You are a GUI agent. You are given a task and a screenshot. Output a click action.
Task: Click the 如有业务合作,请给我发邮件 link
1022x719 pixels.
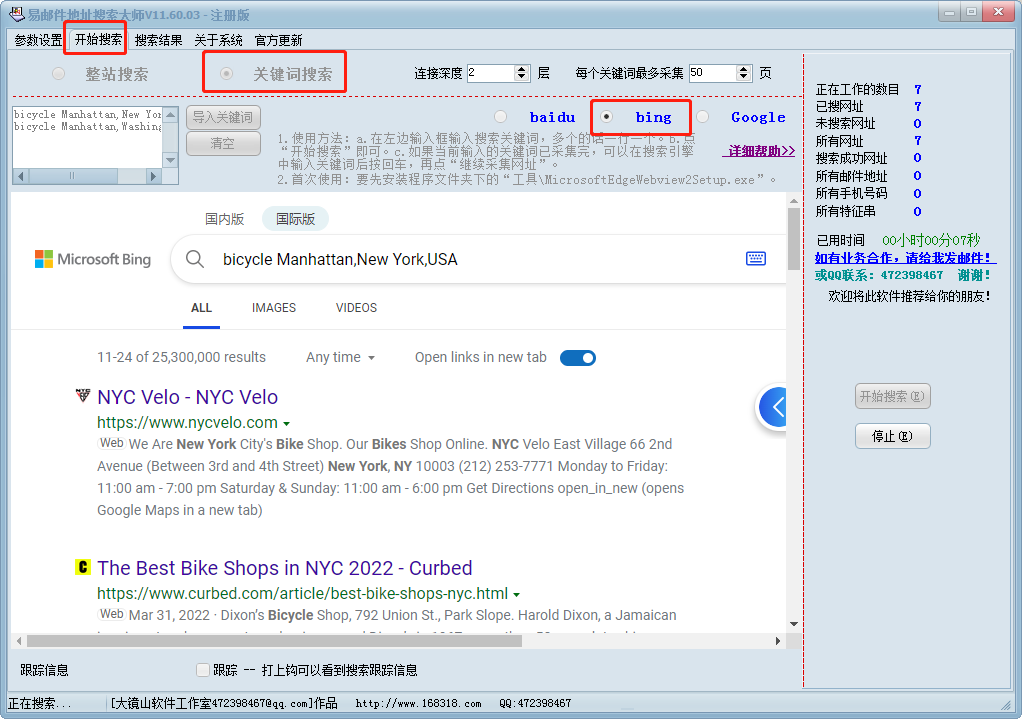pos(903,258)
